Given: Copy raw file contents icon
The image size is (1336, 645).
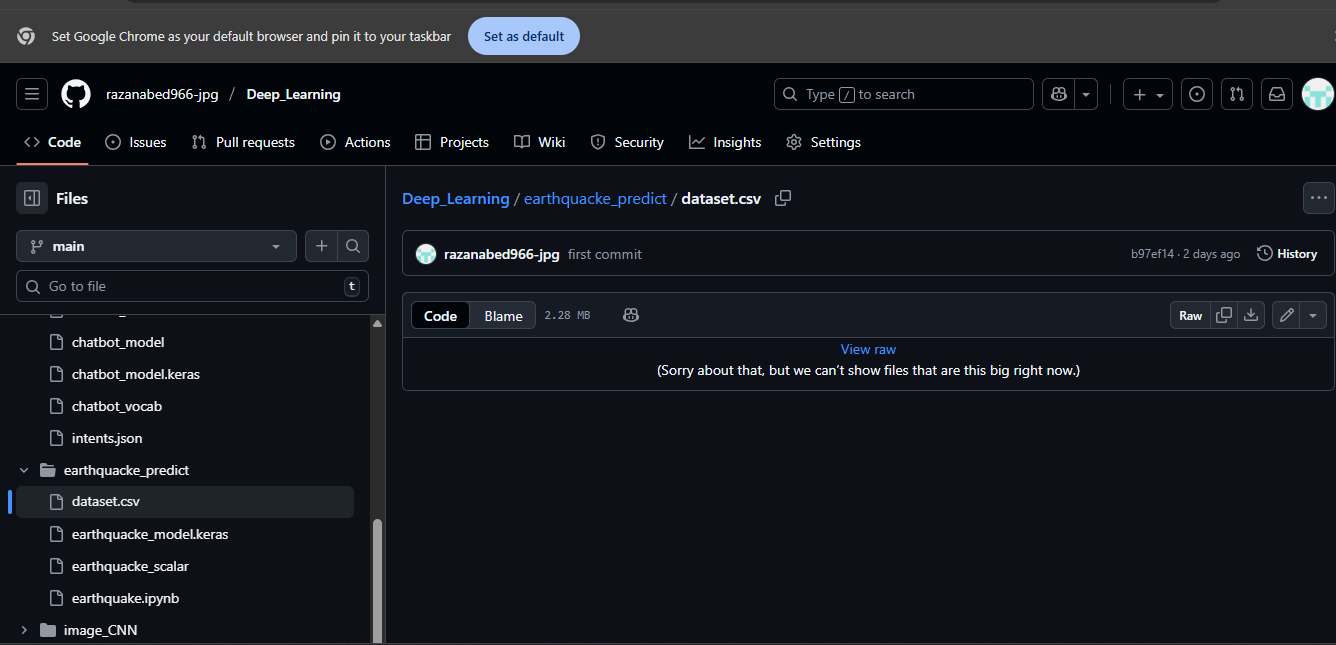Looking at the screenshot, I should (x=1224, y=315).
